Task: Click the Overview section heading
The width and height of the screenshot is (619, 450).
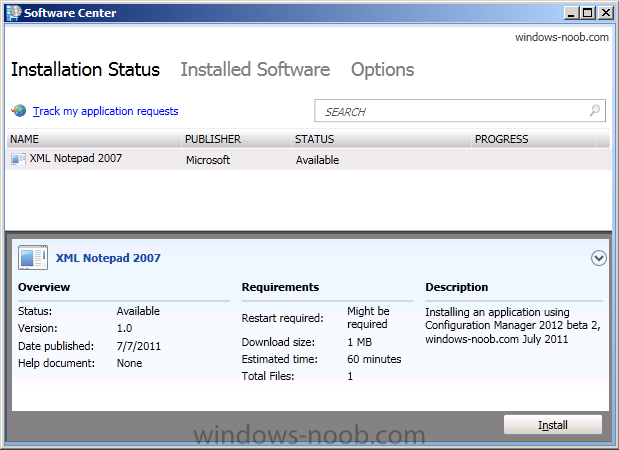Action: pos(44,287)
